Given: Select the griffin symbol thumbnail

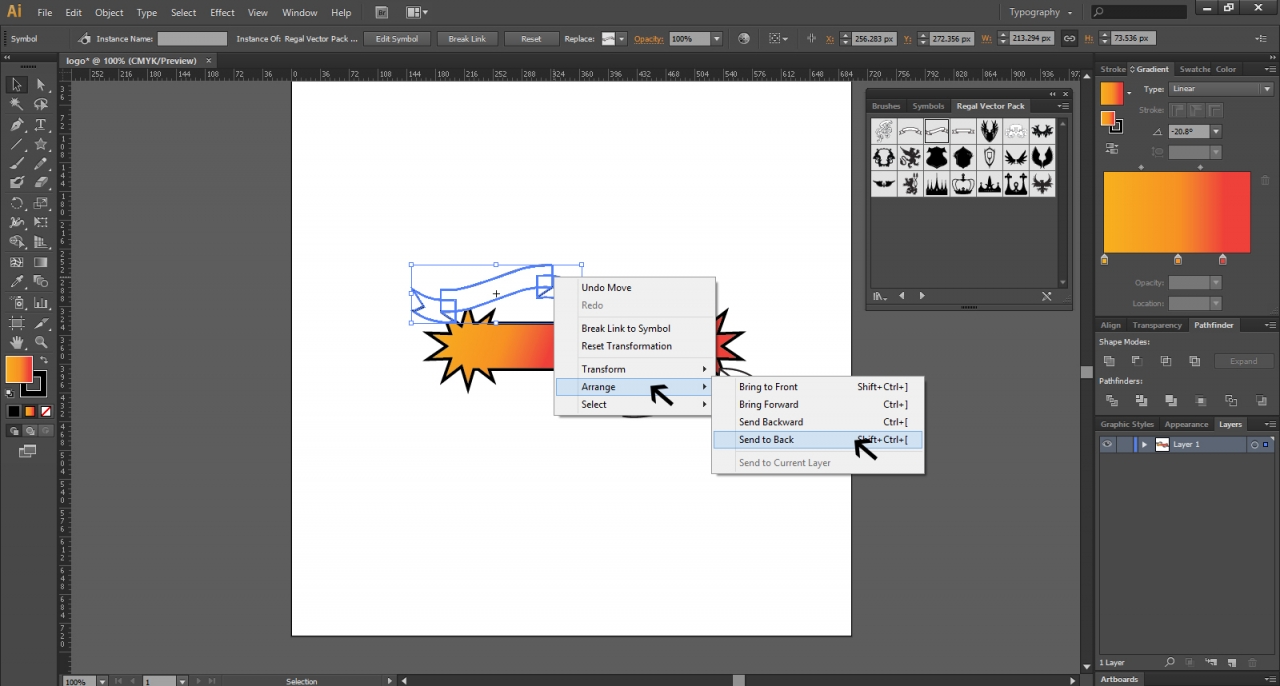Looking at the screenshot, I should coord(910,157).
